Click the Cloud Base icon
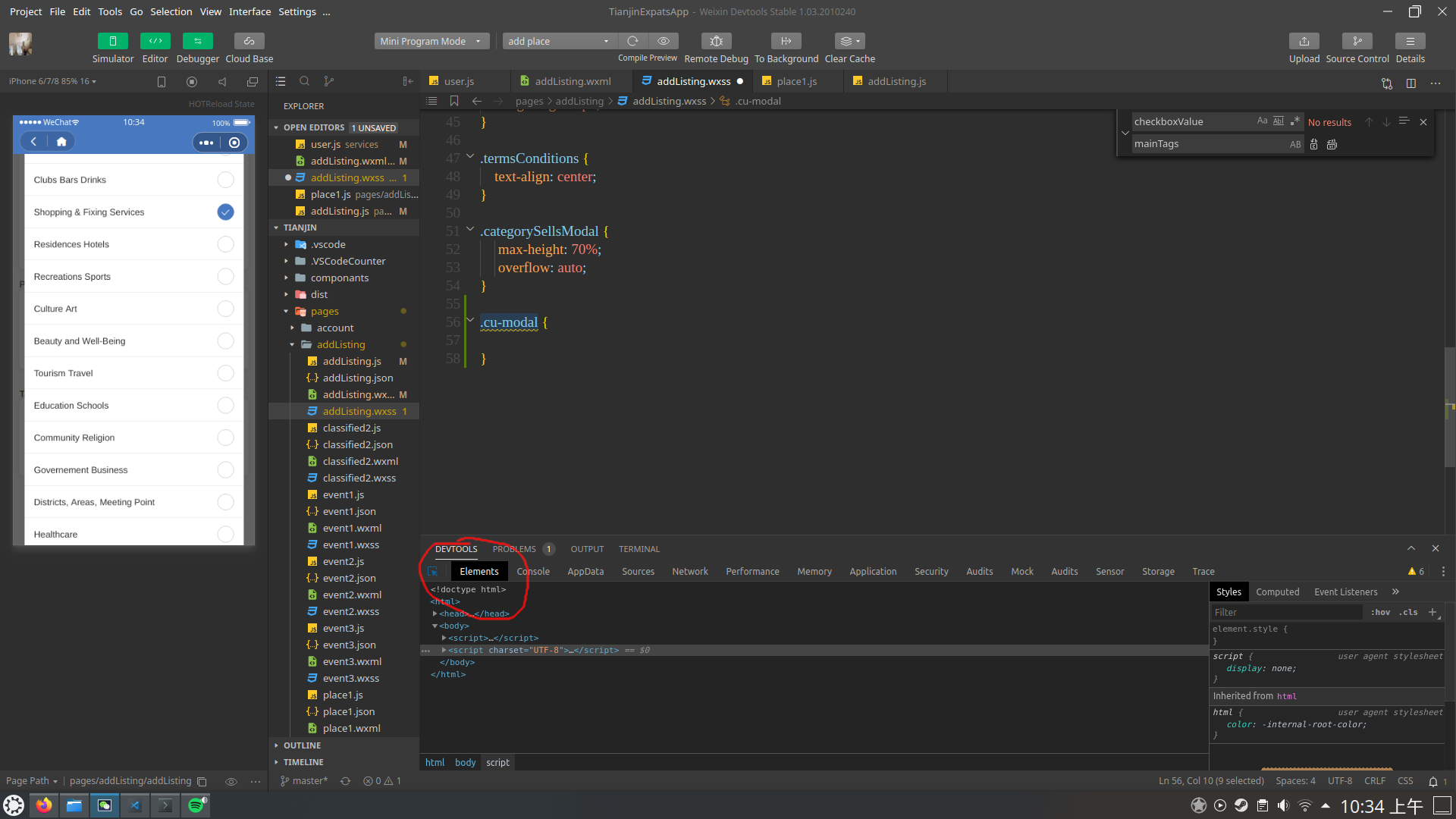The image size is (1456, 819). [249, 41]
